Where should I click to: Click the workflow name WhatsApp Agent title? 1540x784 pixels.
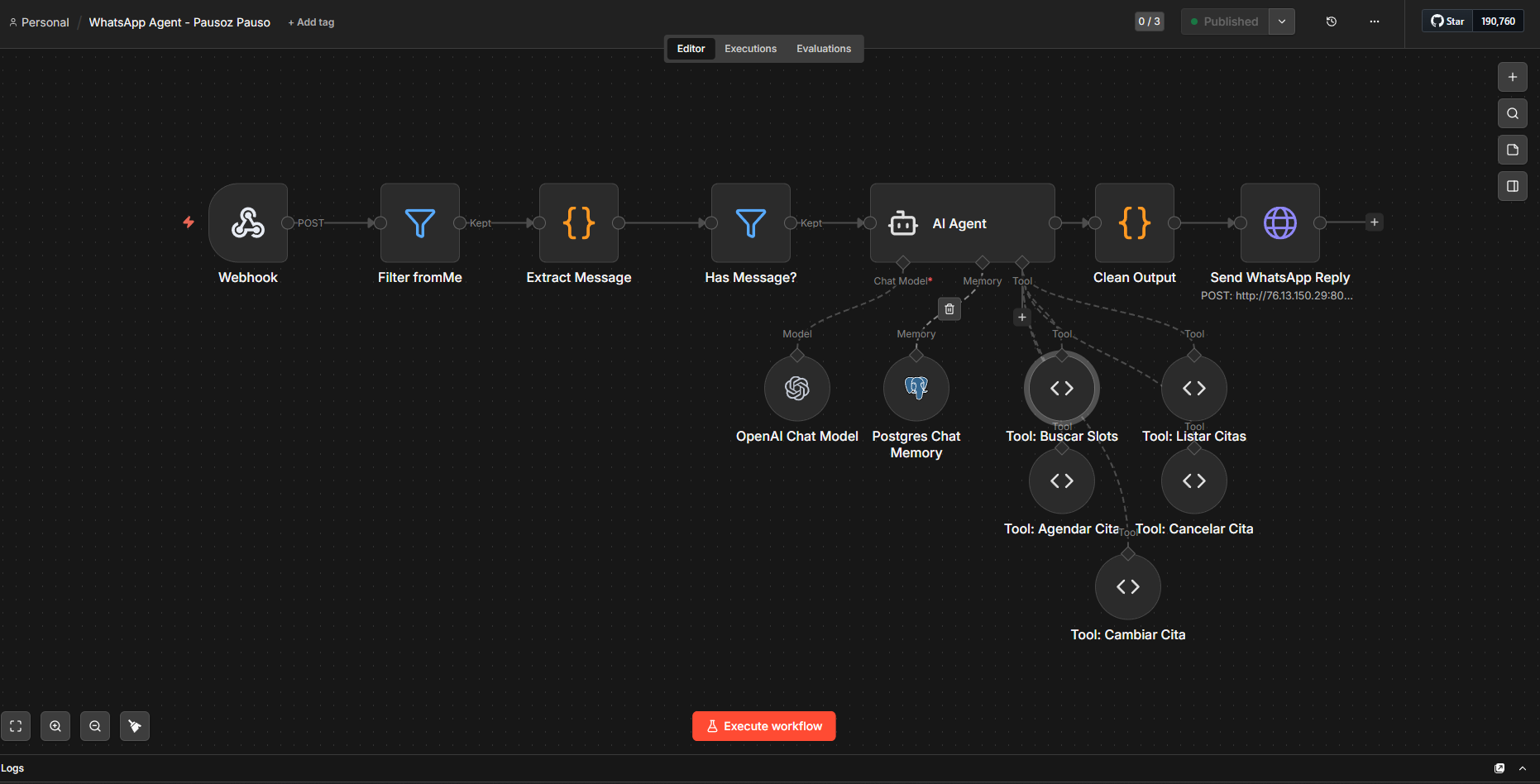coord(179,22)
